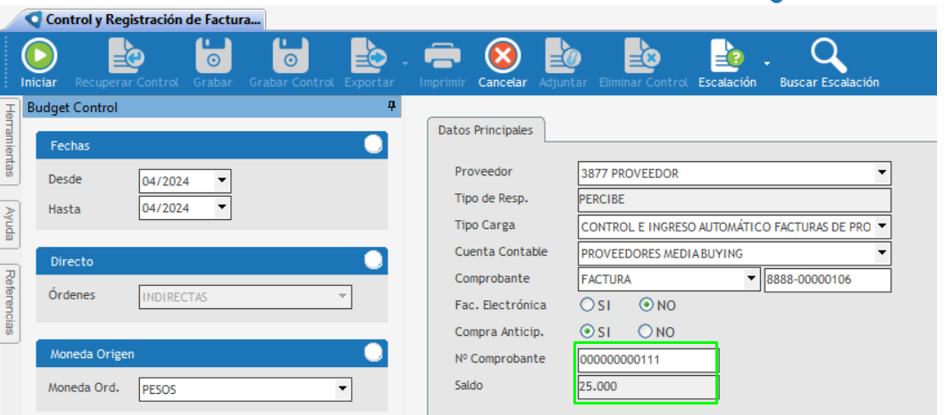Select NO for Fac. Electrónica
949x415 pixels.
click(646, 306)
